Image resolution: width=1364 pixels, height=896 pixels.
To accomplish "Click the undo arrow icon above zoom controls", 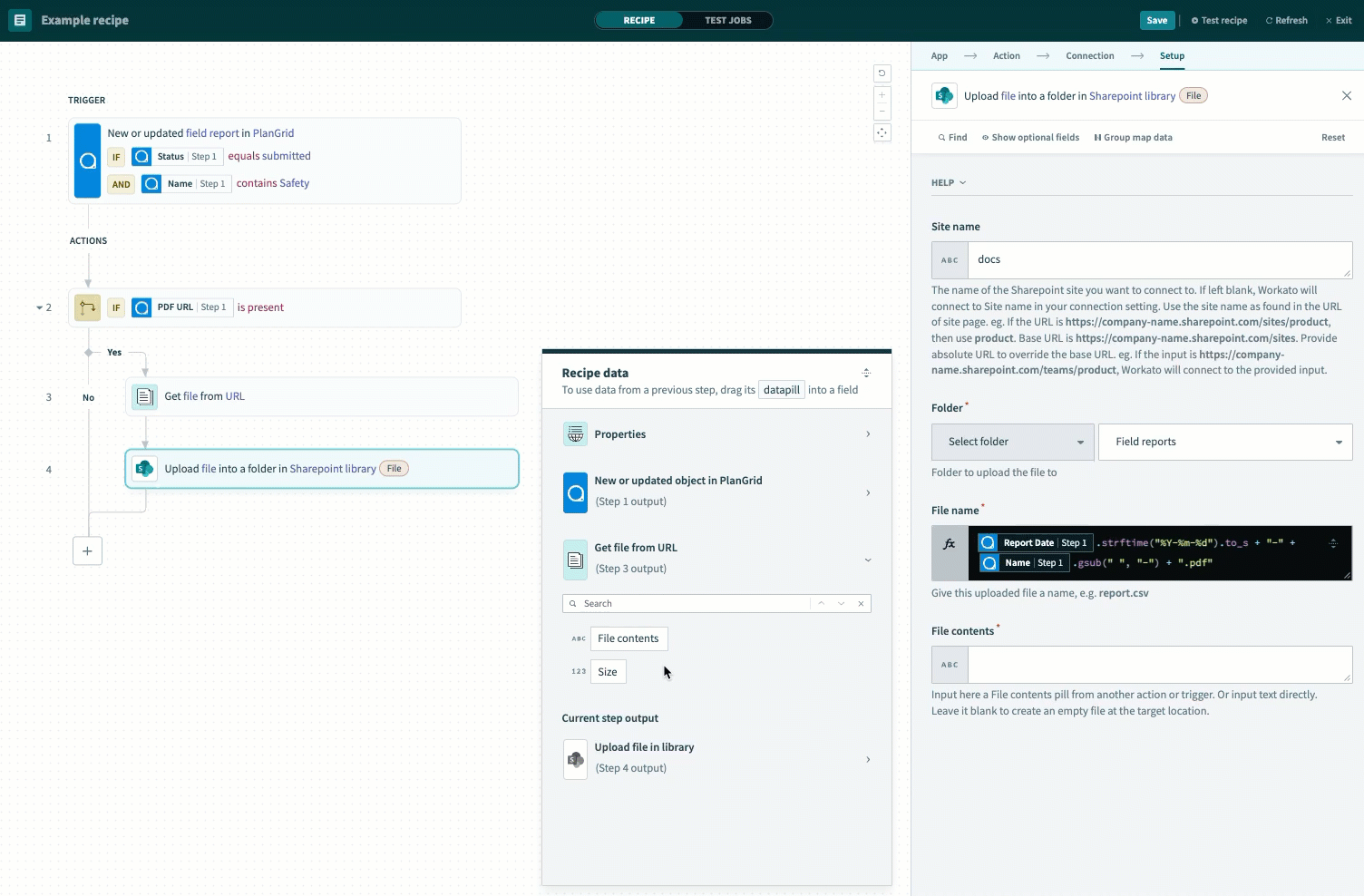I will coord(882,73).
